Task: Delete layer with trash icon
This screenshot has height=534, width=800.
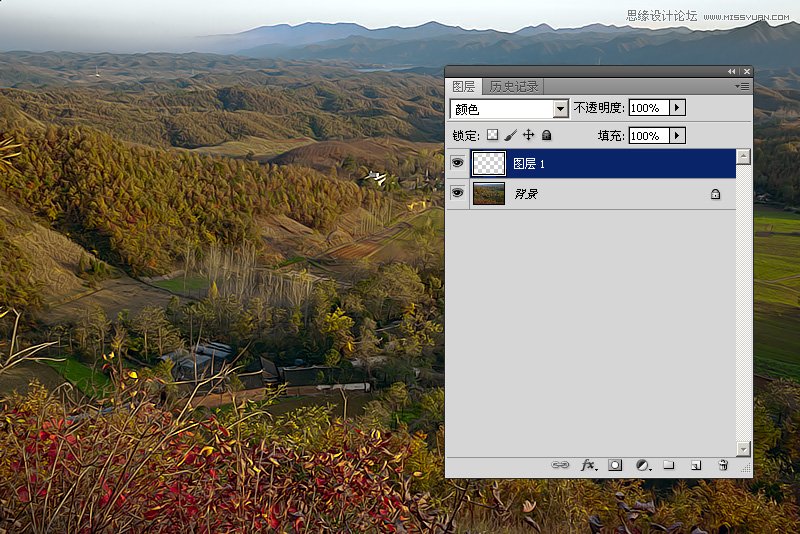Action: point(723,465)
